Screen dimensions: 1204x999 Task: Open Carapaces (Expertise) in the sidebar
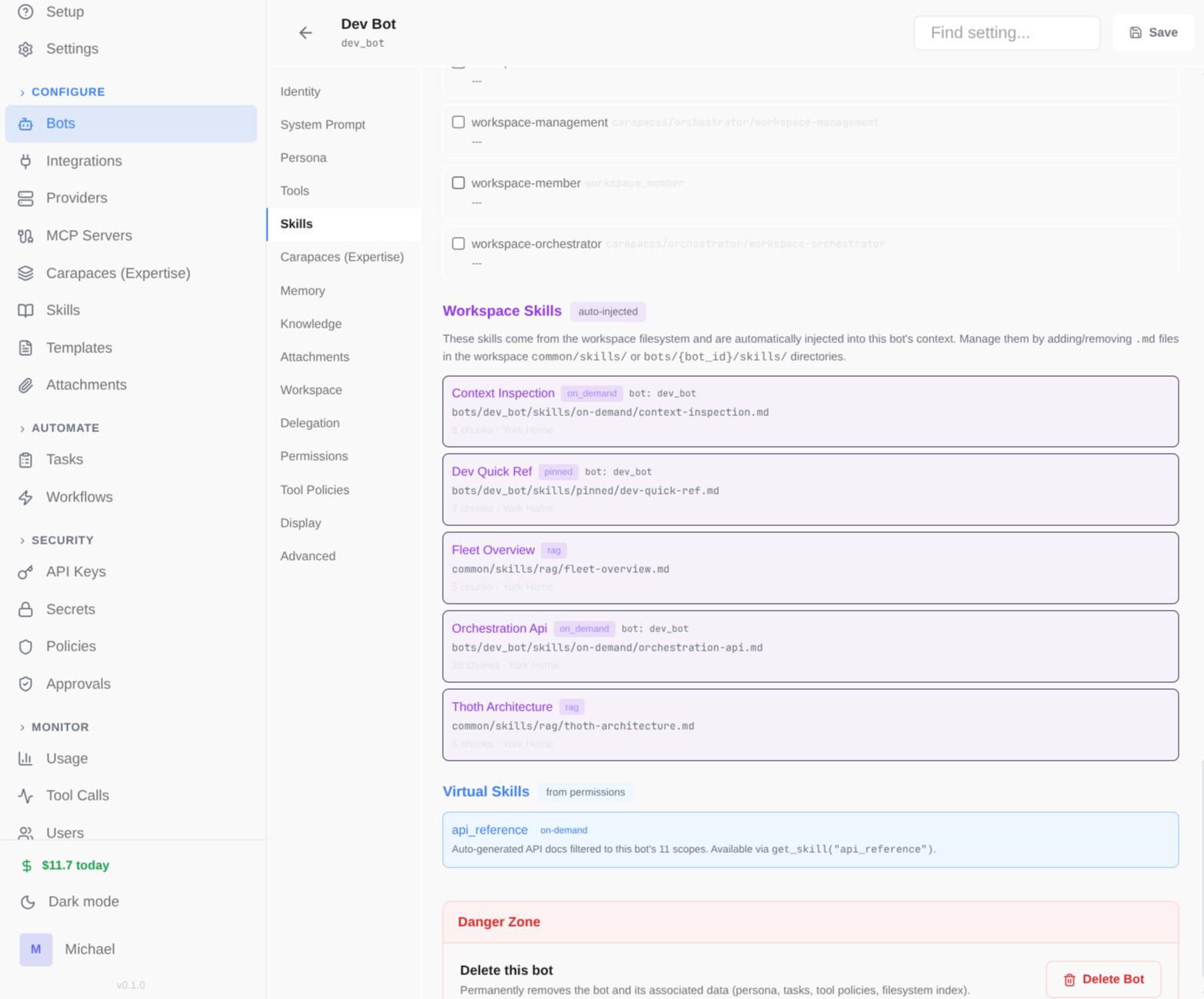coord(118,273)
